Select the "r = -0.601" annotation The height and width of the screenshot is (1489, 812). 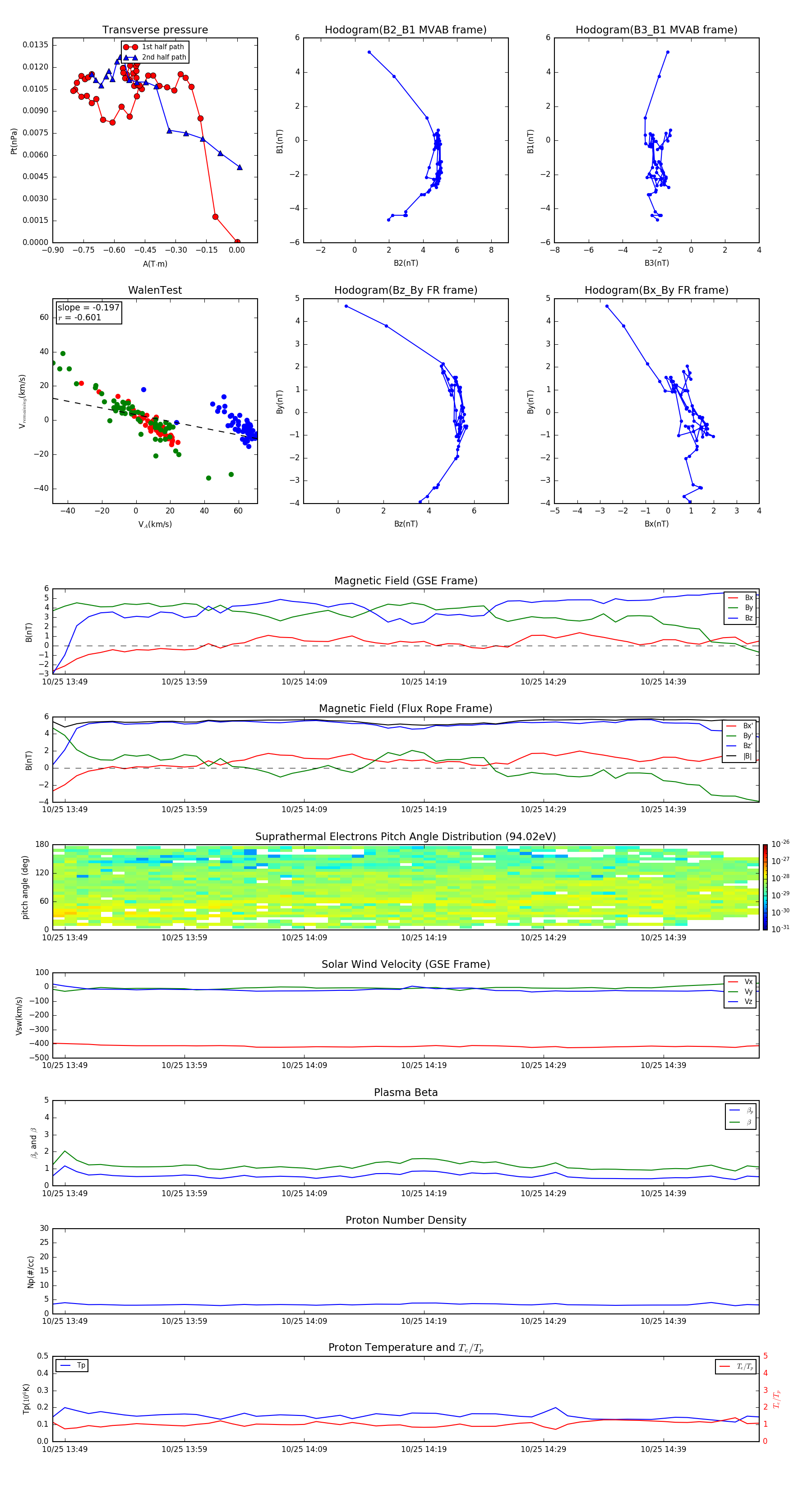click(80, 317)
